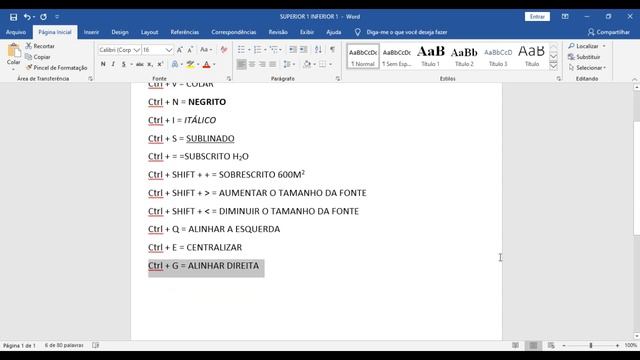
Task: Select Pincel de Formatação tool
Action: click(56, 68)
